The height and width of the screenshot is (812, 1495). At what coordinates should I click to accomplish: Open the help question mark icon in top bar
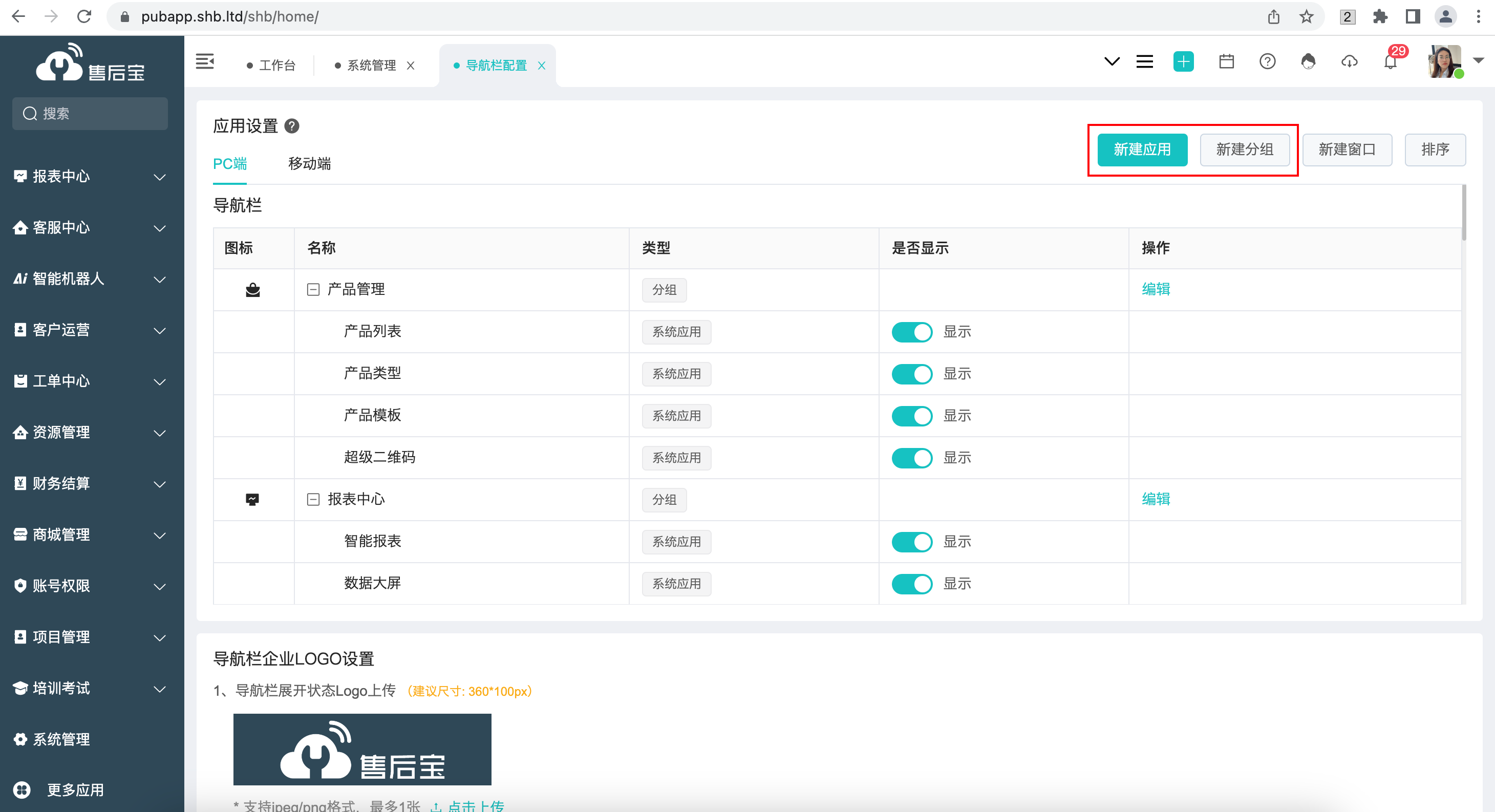click(x=1267, y=61)
